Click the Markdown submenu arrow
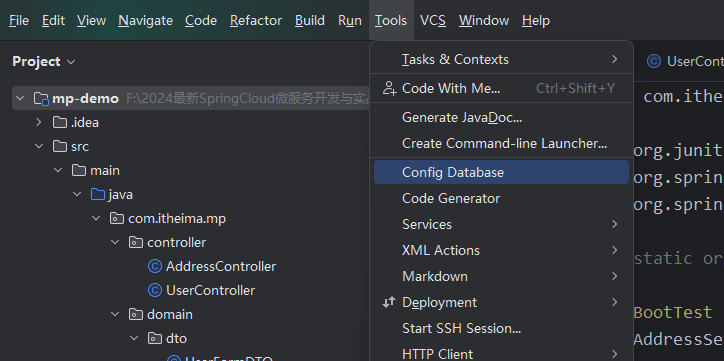The width and height of the screenshot is (724, 361). pyautogui.click(x=614, y=276)
